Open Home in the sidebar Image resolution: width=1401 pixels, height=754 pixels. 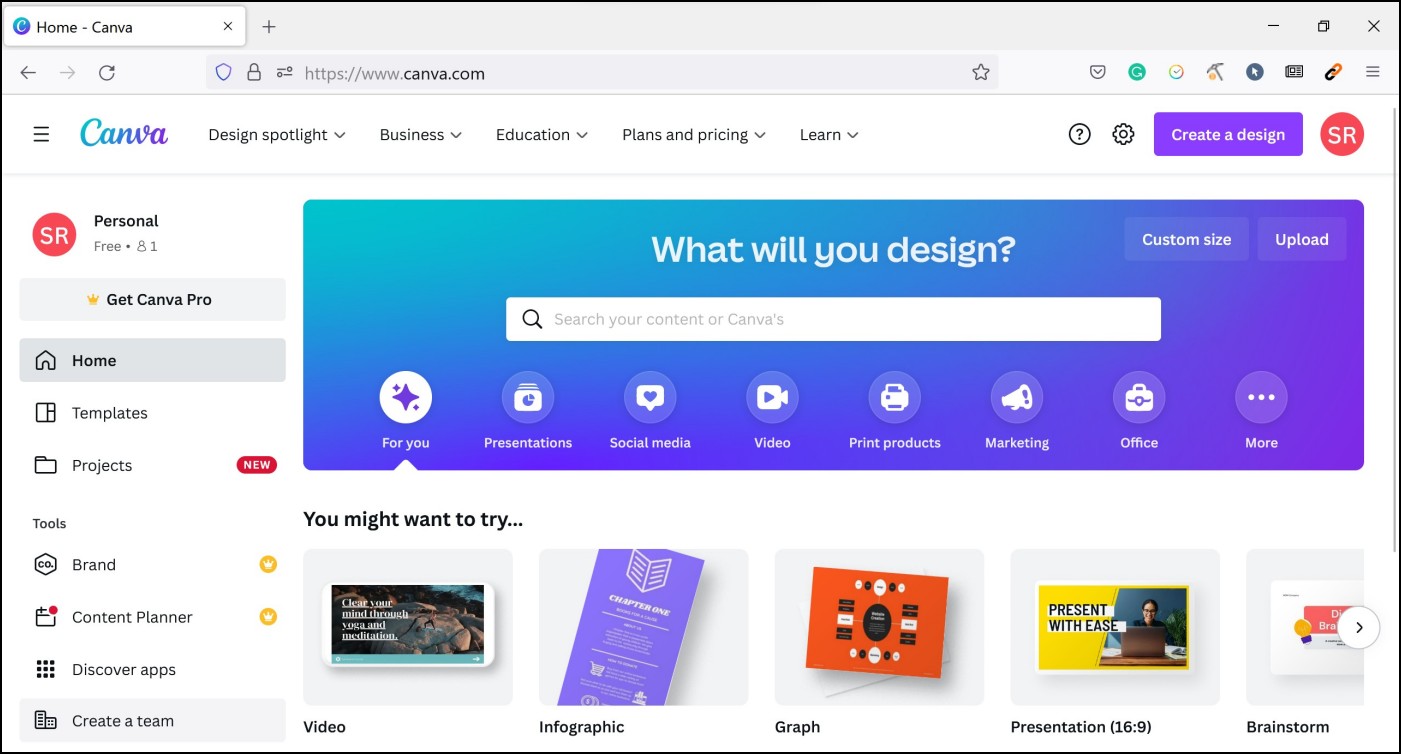(x=152, y=360)
